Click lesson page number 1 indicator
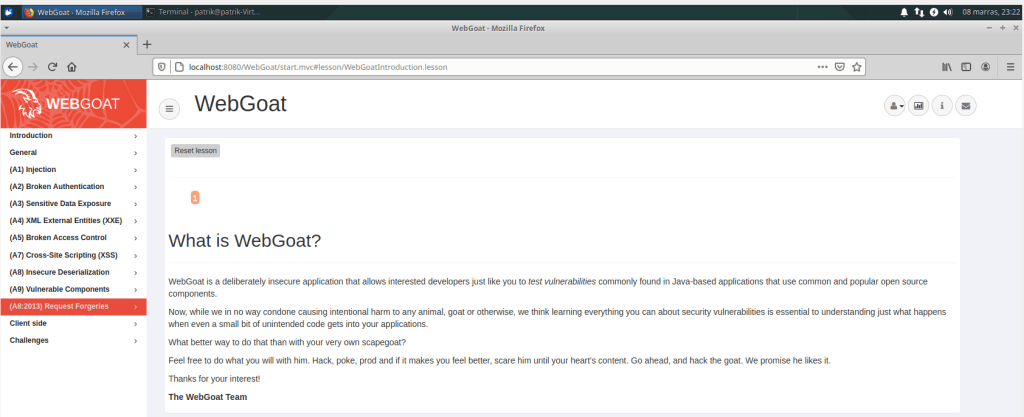The height and width of the screenshot is (417, 1024). 195,198
